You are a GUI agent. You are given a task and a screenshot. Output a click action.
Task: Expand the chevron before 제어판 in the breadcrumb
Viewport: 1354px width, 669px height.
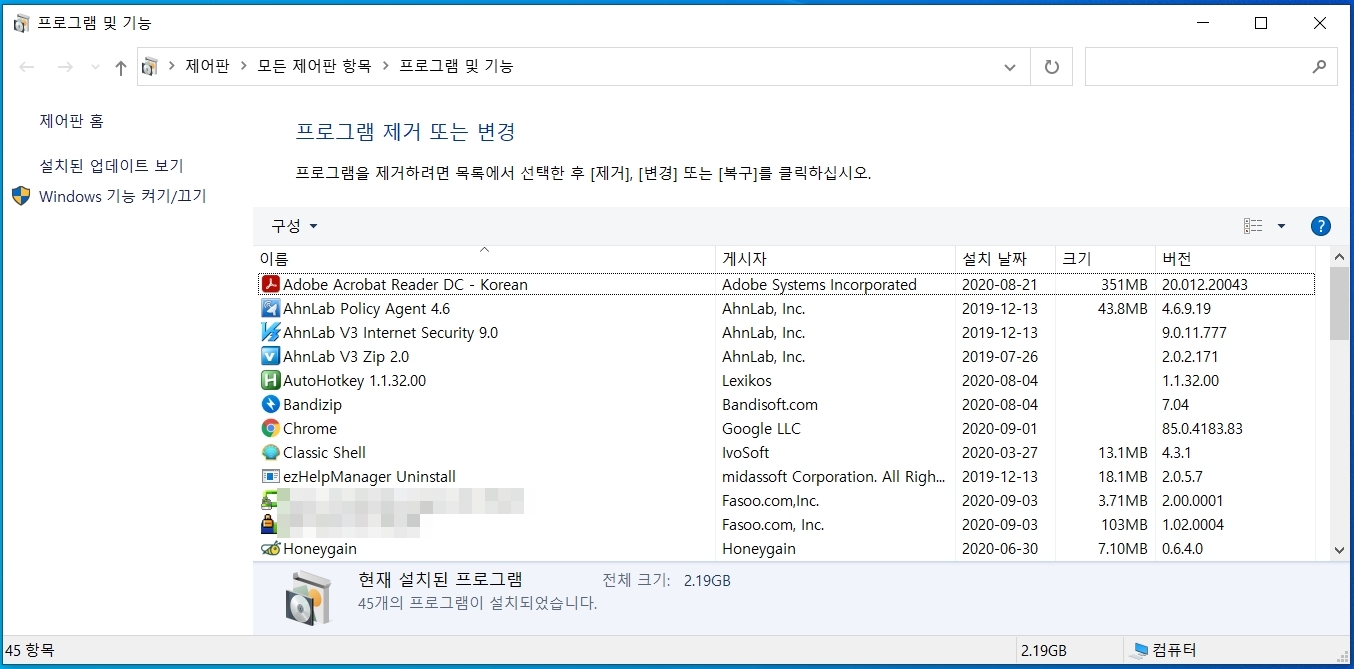point(172,67)
